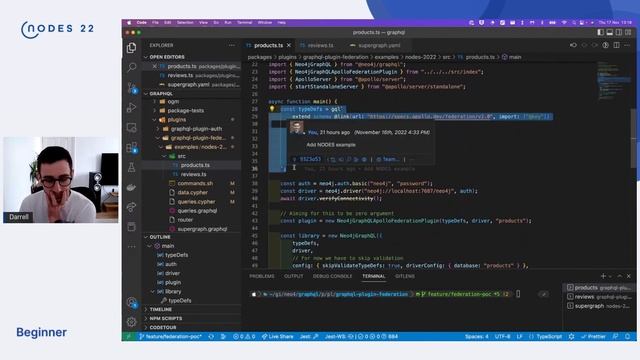Open the Run and Debug view

coord(131,107)
